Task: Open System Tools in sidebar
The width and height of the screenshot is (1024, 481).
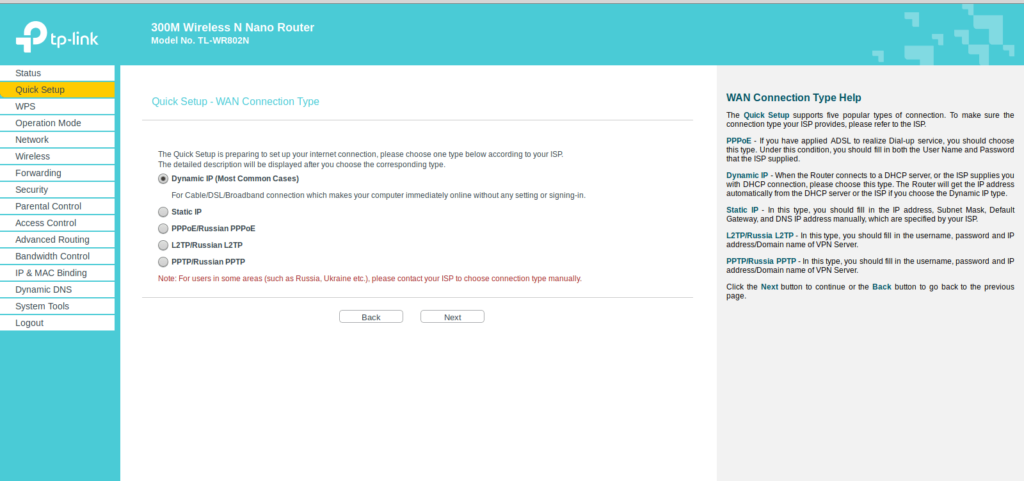Action: pyautogui.click(x=42, y=306)
